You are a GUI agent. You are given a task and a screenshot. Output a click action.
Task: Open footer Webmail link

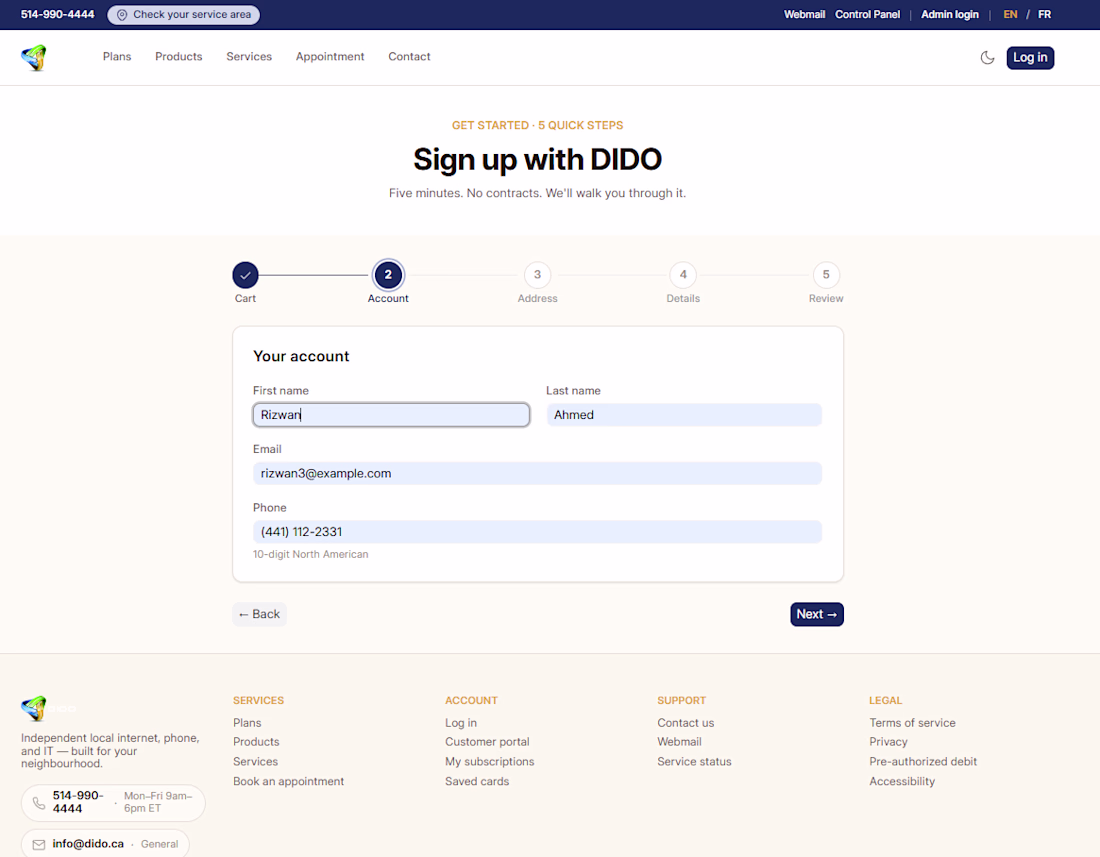click(679, 742)
